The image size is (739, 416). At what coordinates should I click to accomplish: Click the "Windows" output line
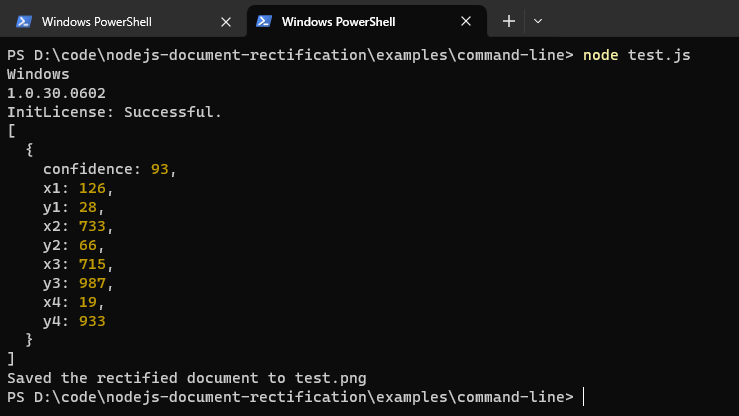pos(38,74)
